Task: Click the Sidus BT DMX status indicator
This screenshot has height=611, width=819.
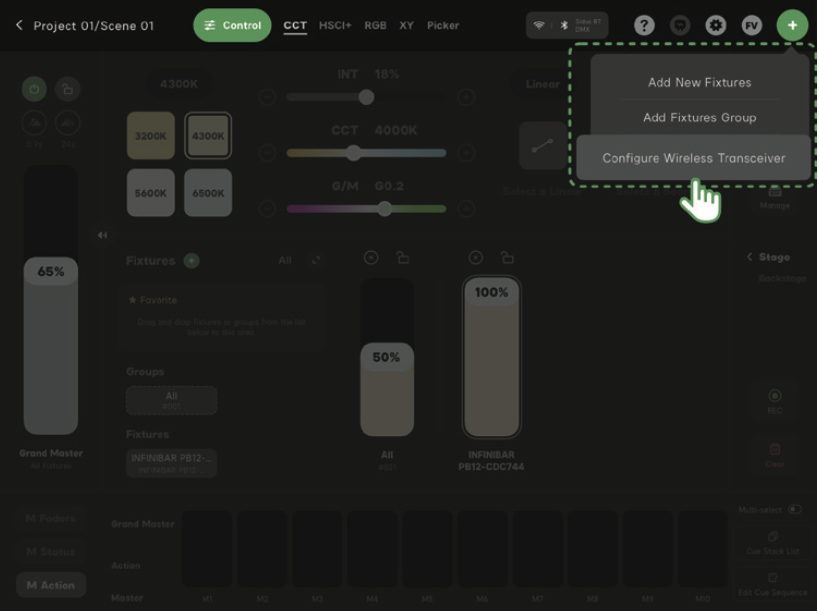Action: (567, 24)
